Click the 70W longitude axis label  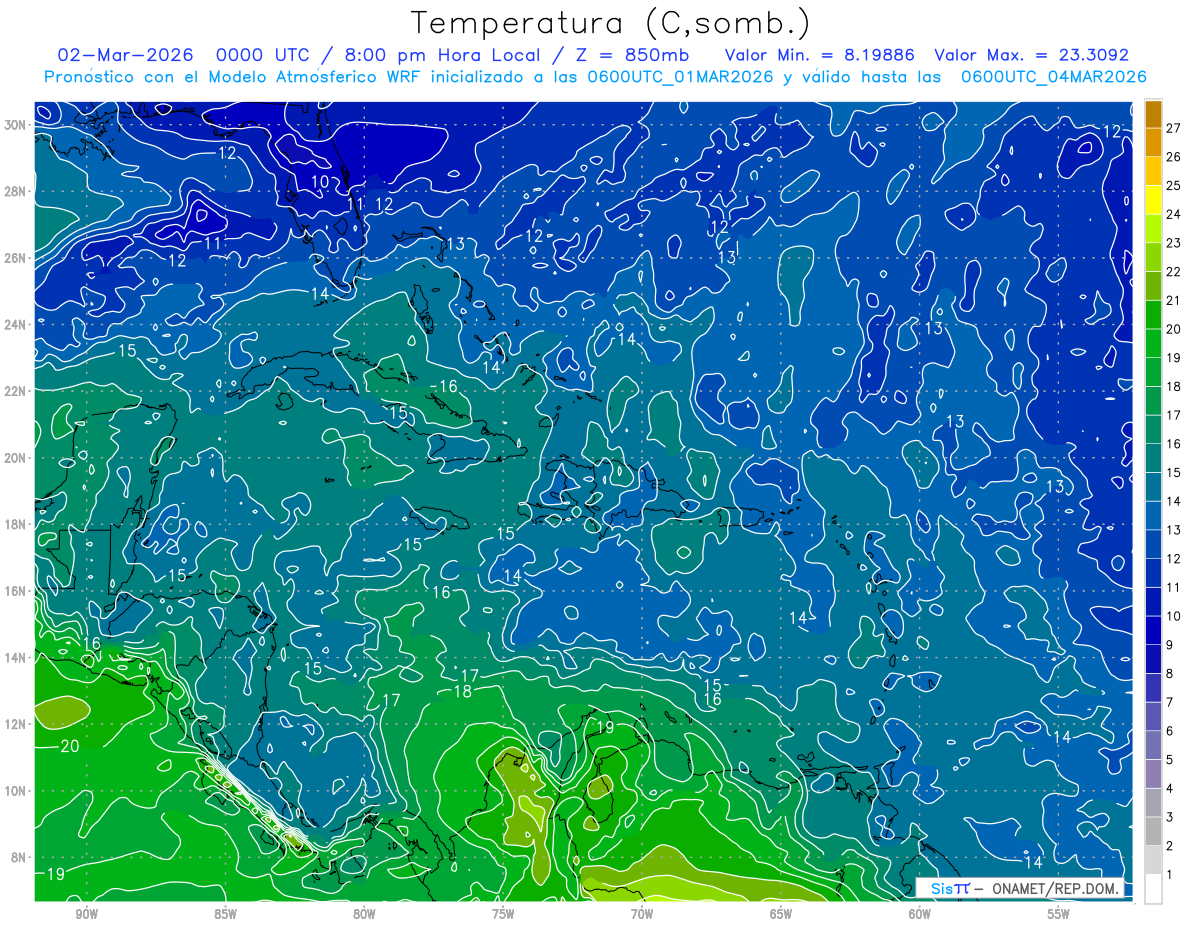pyautogui.click(x=642, y=914)
